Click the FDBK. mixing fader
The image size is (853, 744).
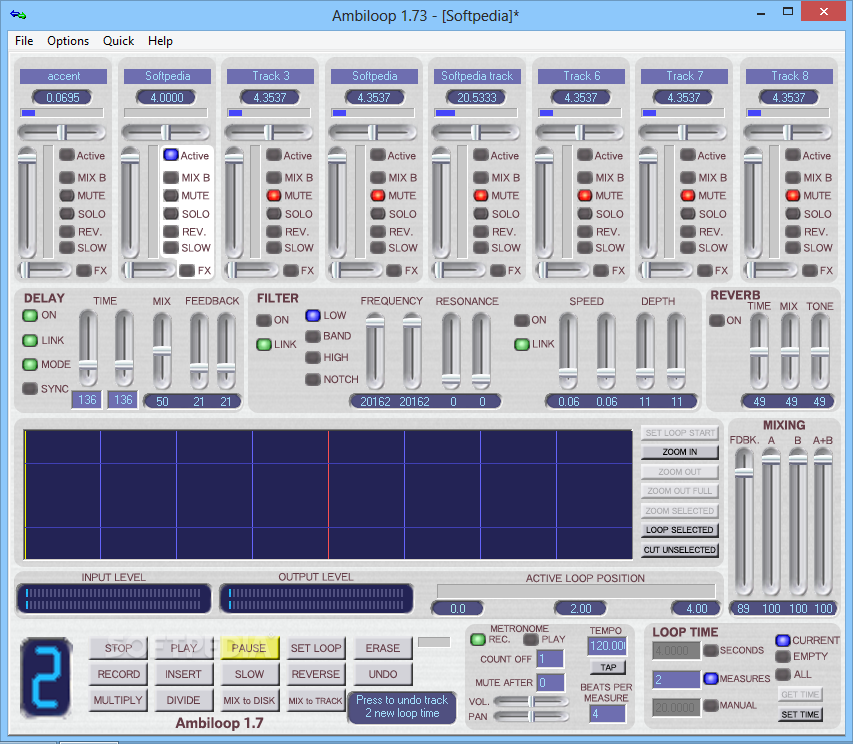pyautogui.click(x=744, y=523)
